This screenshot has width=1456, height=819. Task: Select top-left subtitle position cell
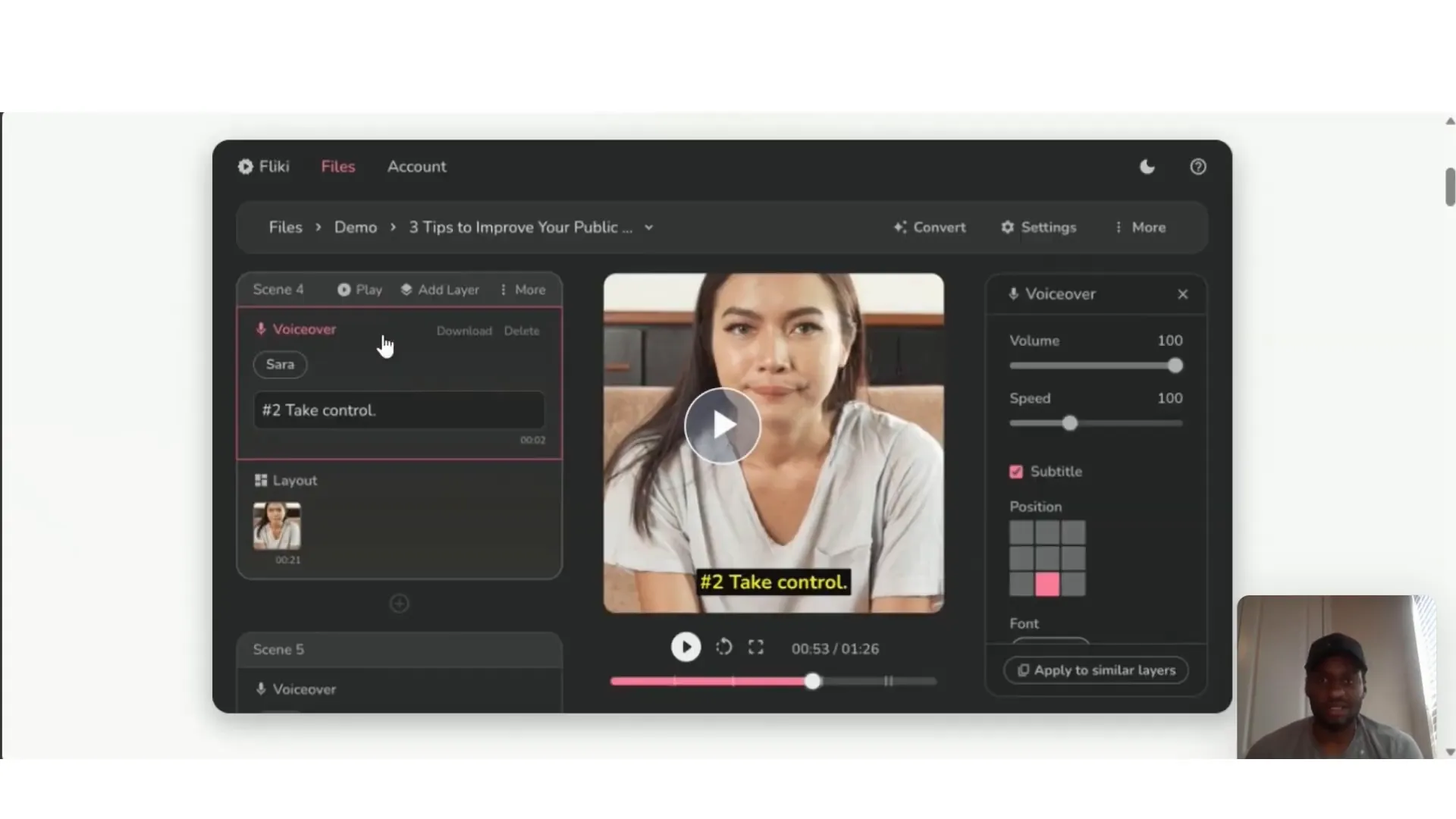(x=1021, y=532)
